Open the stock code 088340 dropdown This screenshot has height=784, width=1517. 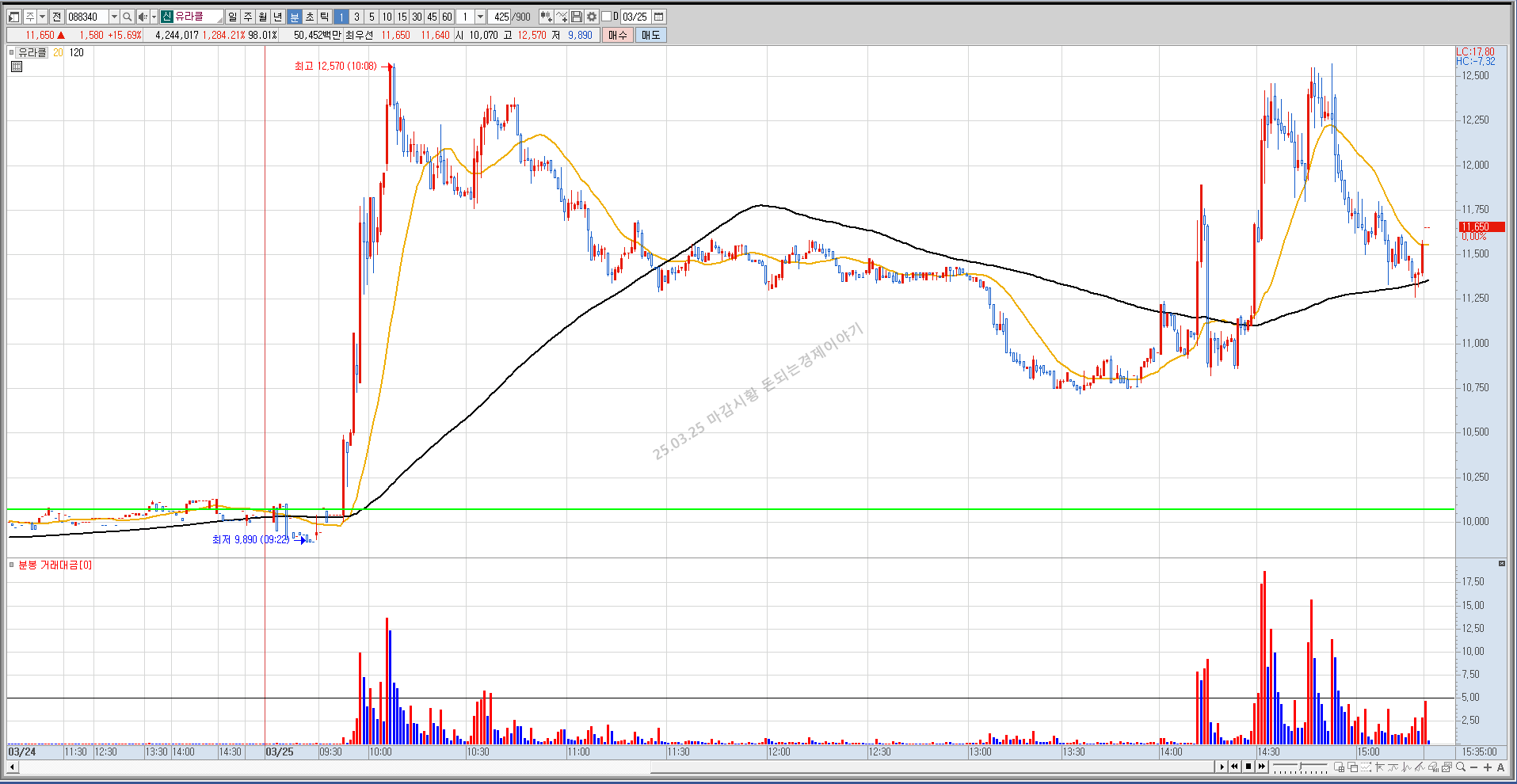pos(114,17)
